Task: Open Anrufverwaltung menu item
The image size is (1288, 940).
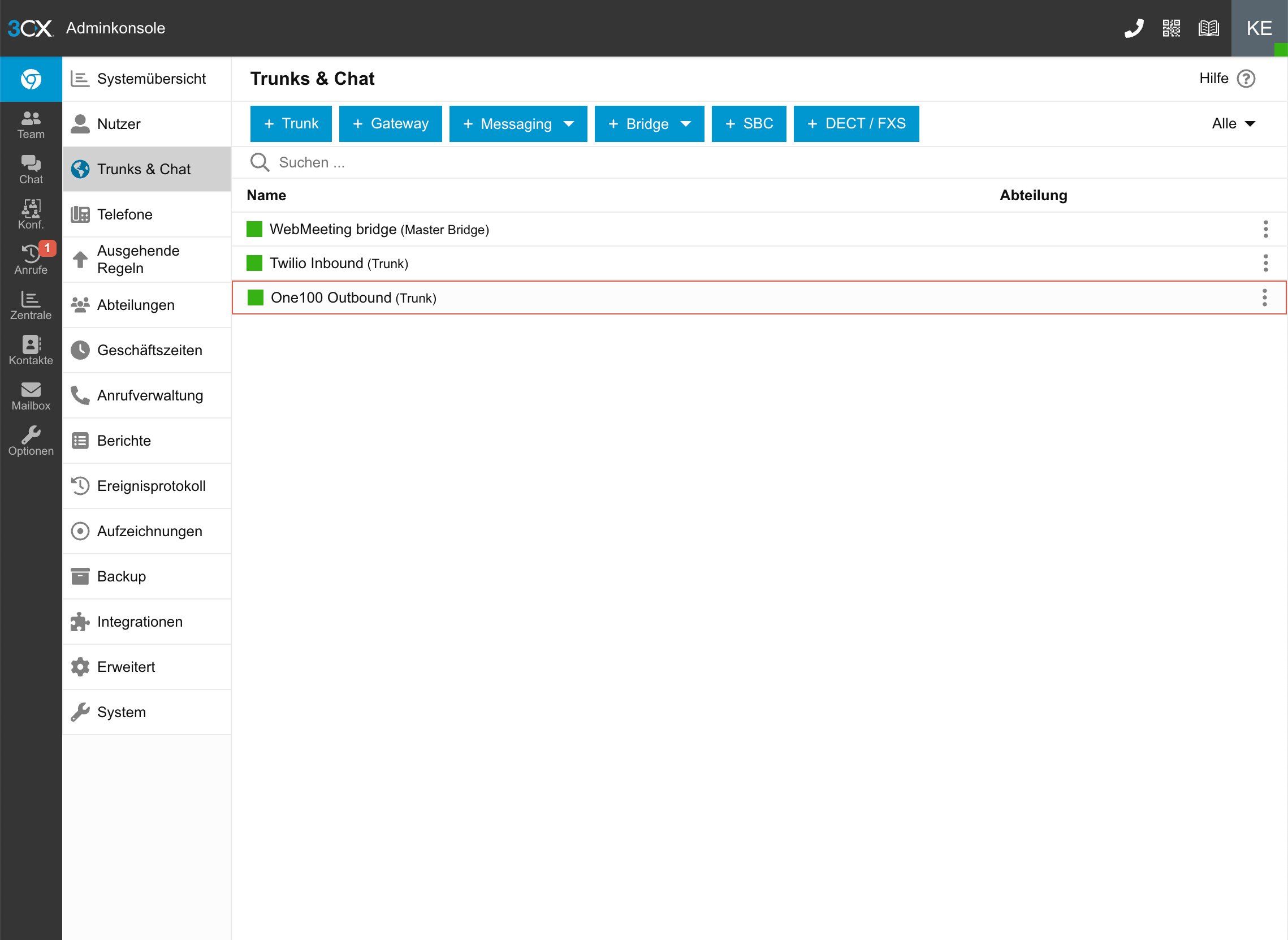Action: [147, 395]
